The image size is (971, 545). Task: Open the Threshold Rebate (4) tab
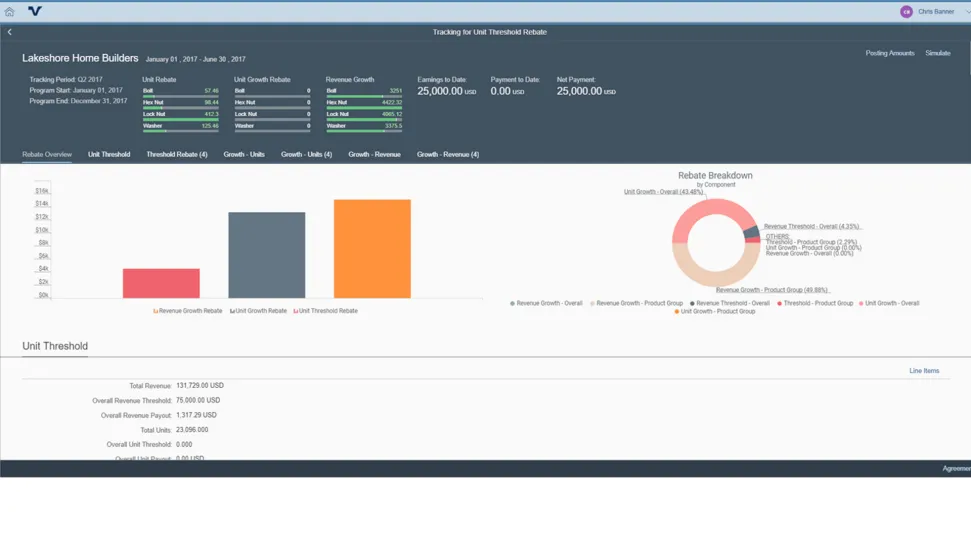177,155
